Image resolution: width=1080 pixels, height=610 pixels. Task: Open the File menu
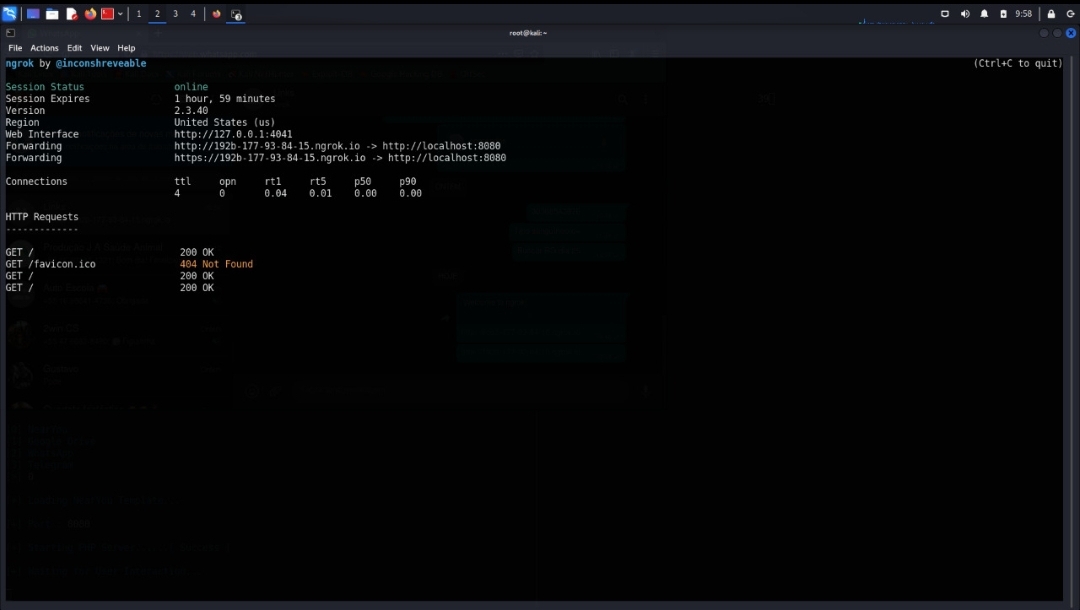[15, 48]
